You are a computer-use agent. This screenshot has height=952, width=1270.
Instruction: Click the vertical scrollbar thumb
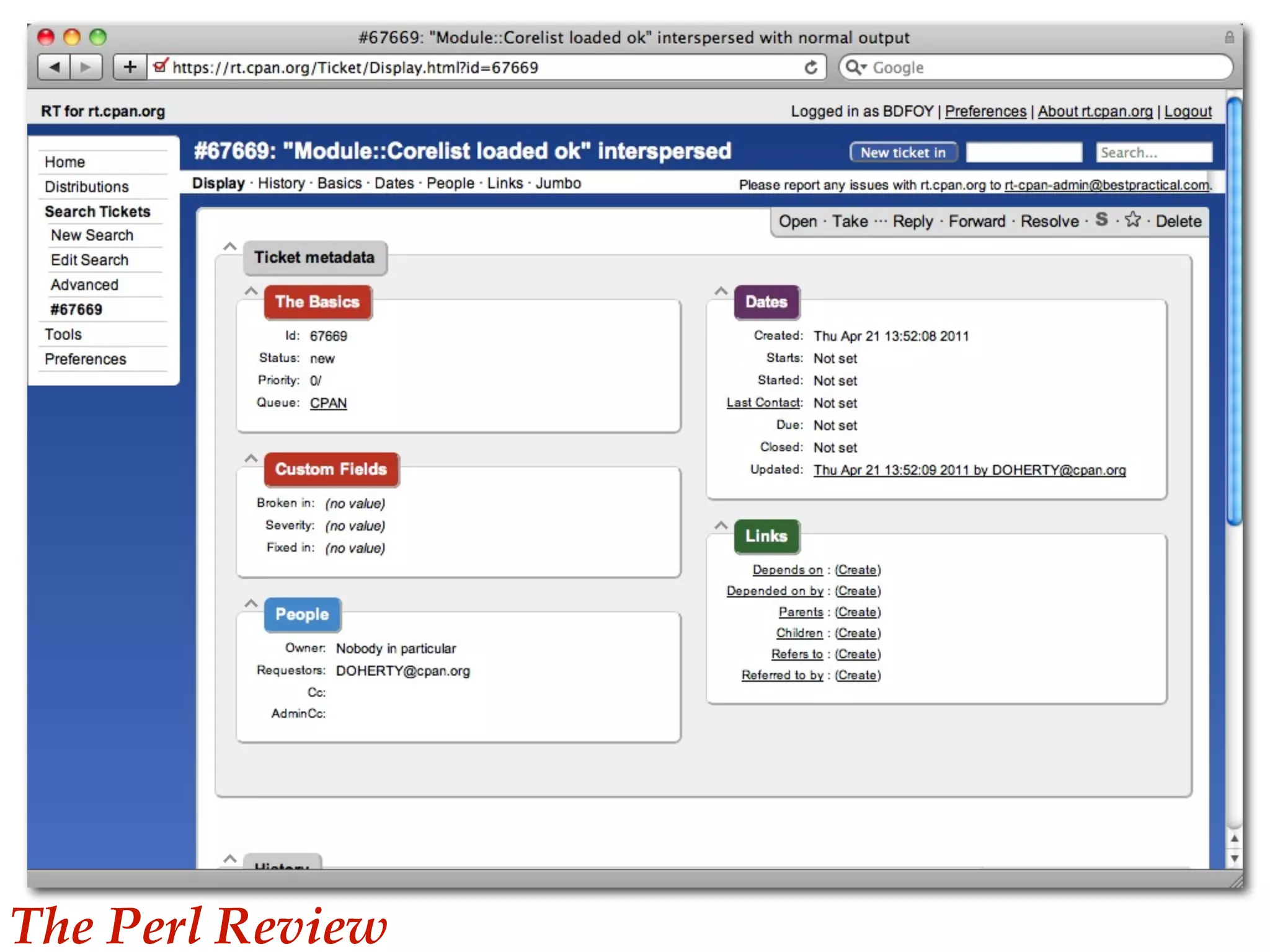click(x=1235, y=312)
